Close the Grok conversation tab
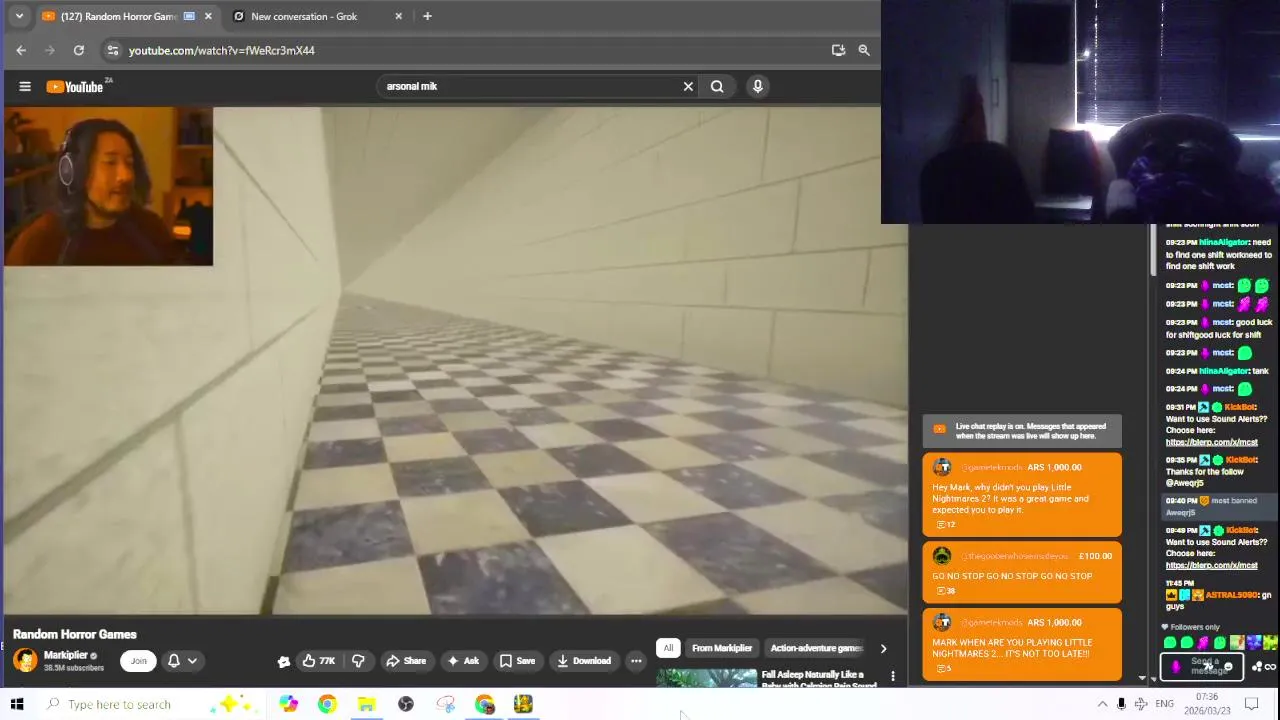 point(398,16)
